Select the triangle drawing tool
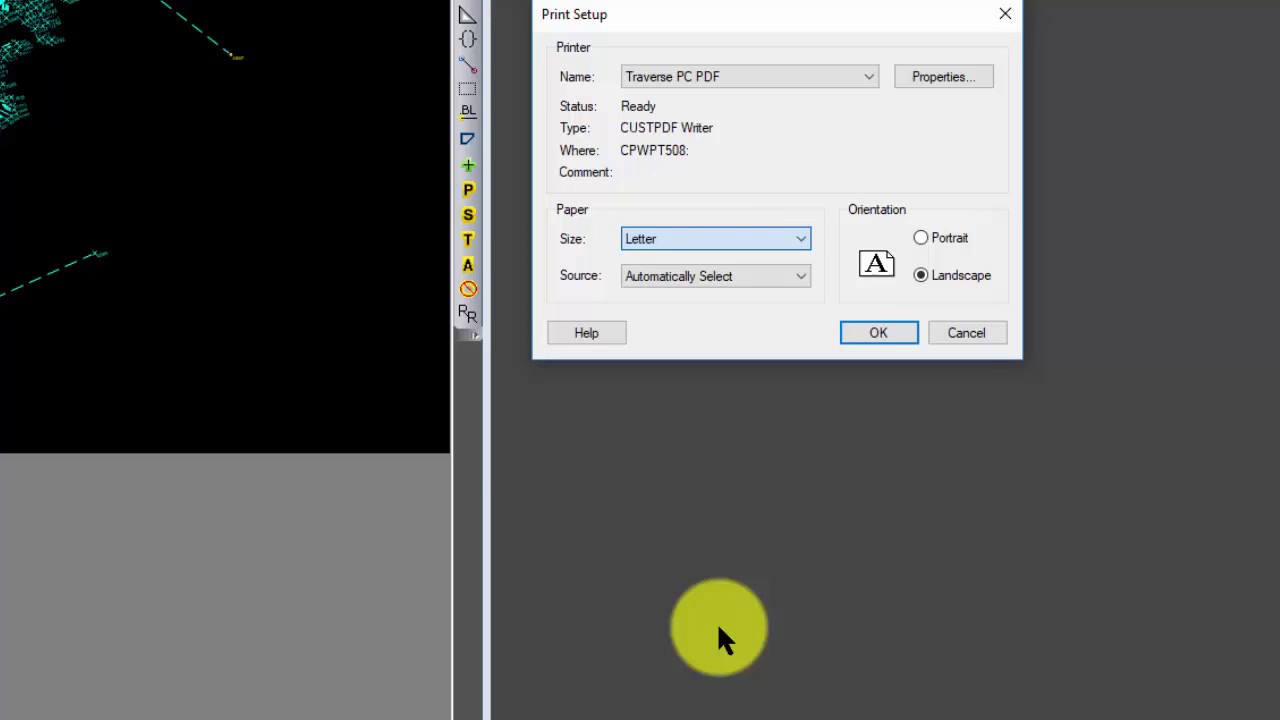Screen dimensions: 1280x720 (x=467, y=15)
